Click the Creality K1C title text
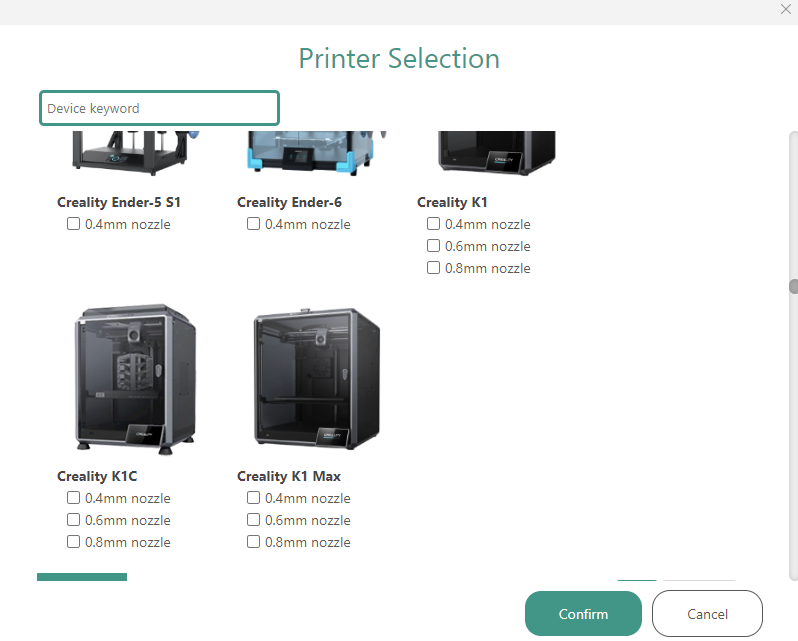The width and height of the screenshot is (798, 641). click(x=97, y=476)
